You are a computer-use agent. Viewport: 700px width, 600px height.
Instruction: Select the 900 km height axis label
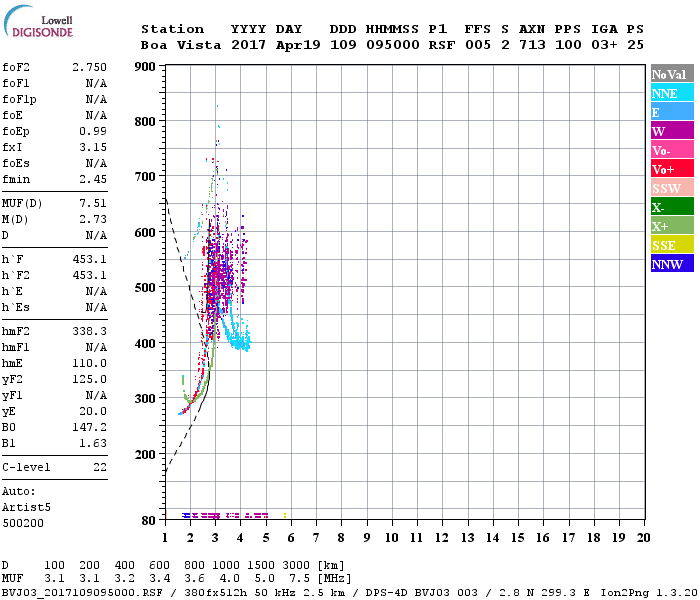(144, 67)
